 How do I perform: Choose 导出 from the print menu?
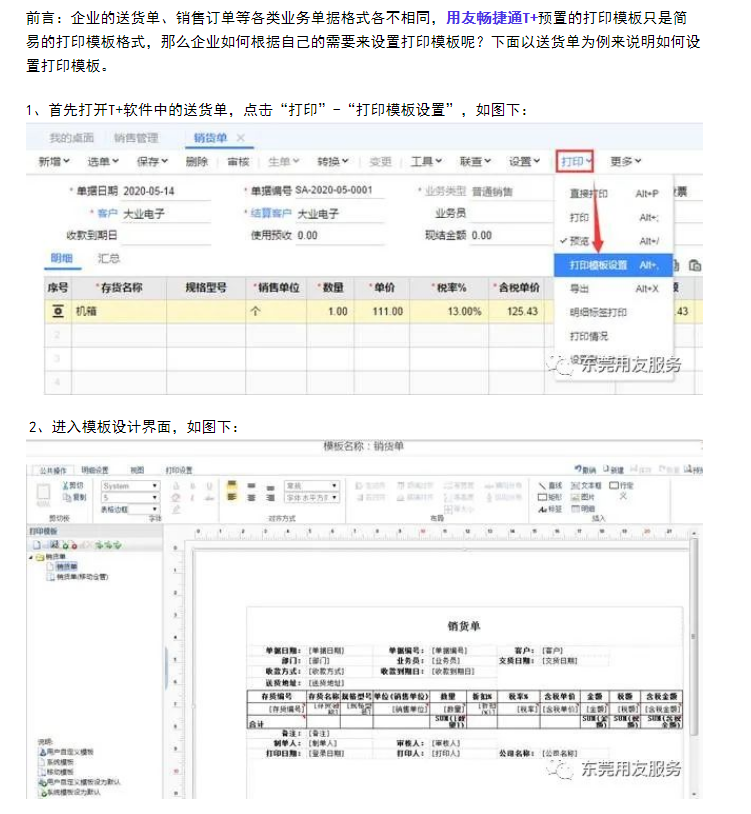coord(614,289)
